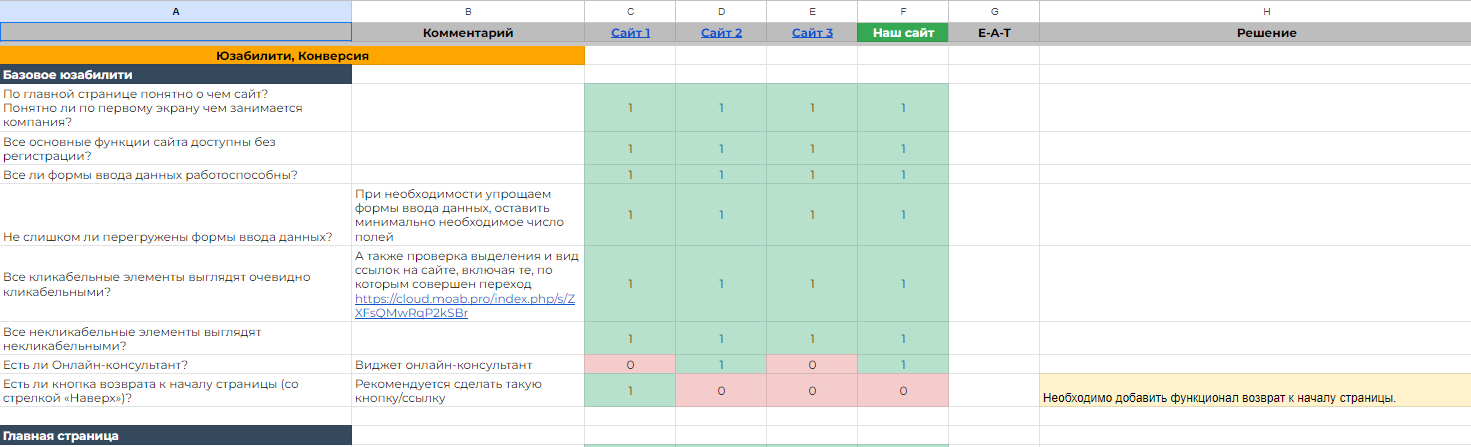The width and height of the screenshot is (1471, 447).
Task: Select 'Все ли формы ввода данных работоспособны?' cell
Action: pyautogui.click(x=176, y=175)
